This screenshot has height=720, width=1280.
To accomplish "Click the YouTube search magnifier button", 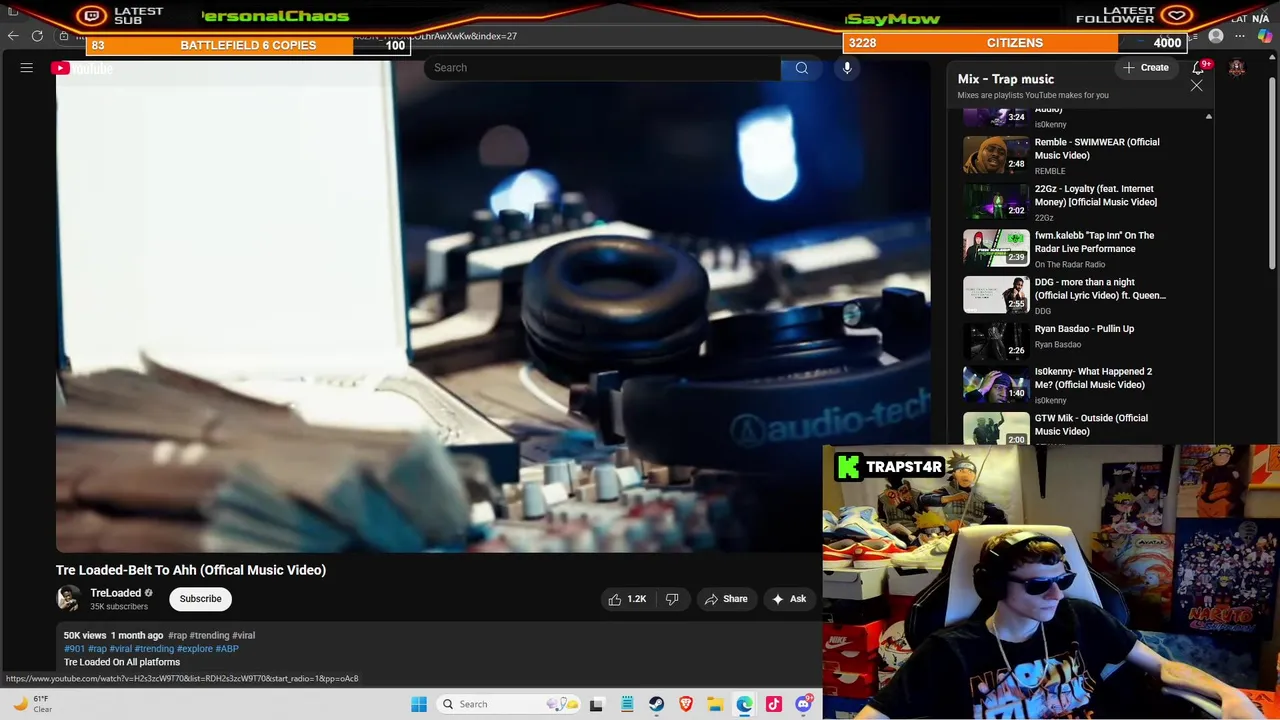I will tap(801, 68).
